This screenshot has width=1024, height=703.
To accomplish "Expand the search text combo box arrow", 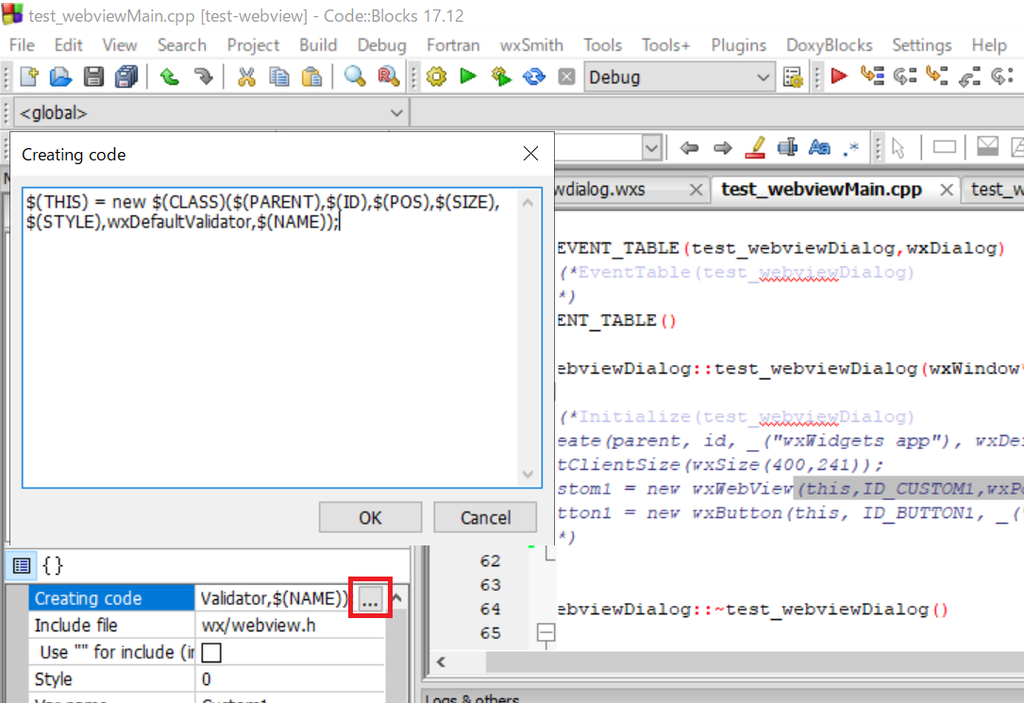I will (651, 146).
